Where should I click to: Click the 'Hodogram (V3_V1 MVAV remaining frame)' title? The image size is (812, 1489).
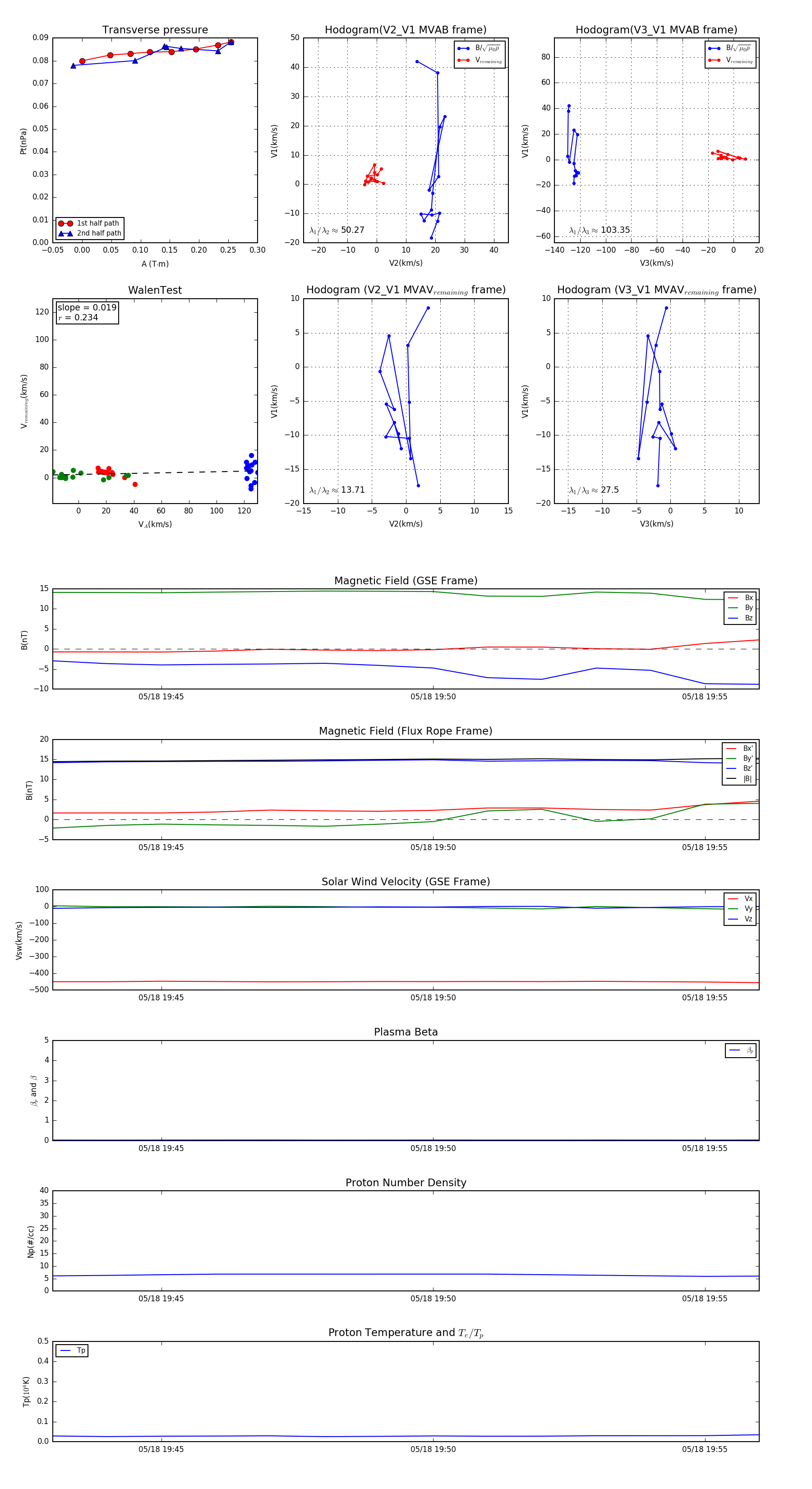pos(656,290)
